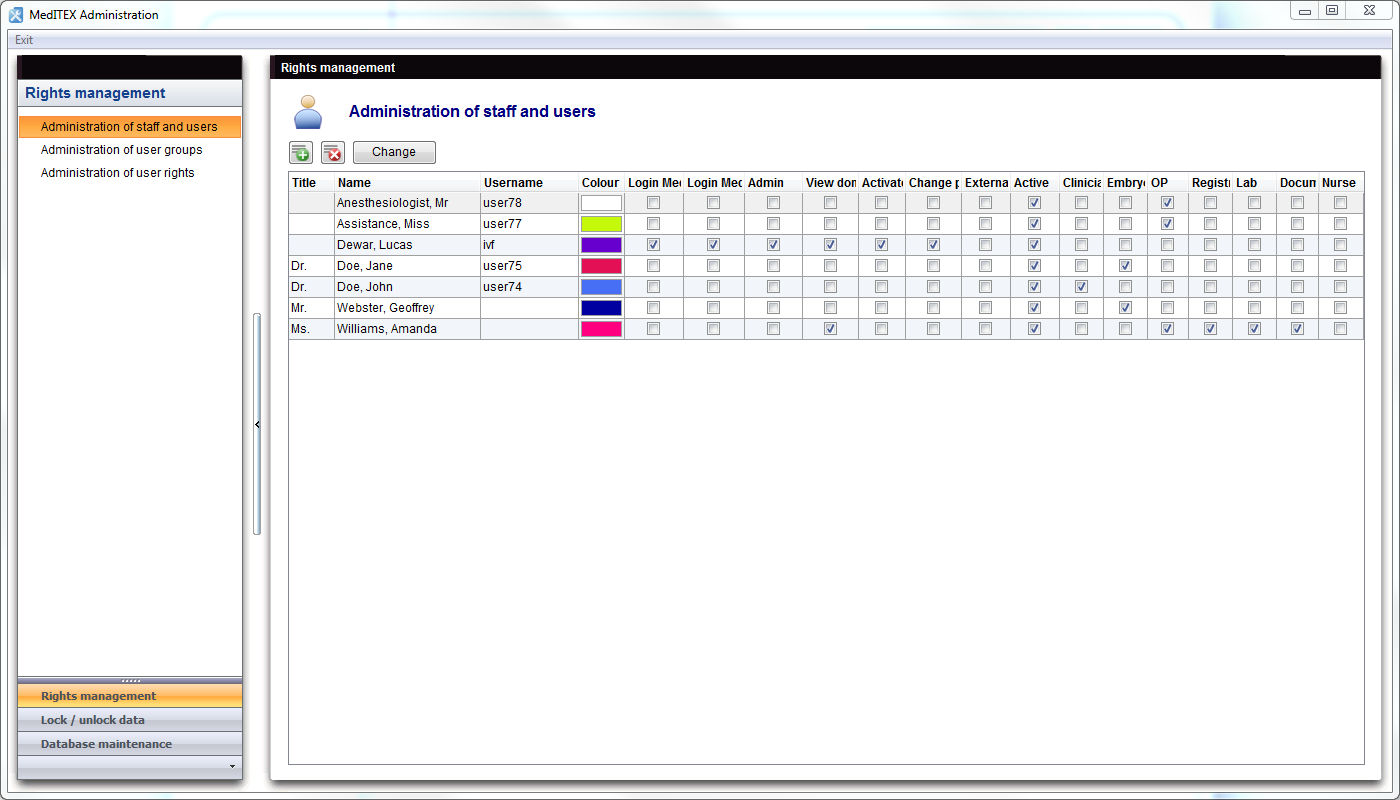The height and width of the screenshot is (800, 1400).
Task: Toggle Embryo checkbox for Doe, Jane
Action: pos(1125,266)
